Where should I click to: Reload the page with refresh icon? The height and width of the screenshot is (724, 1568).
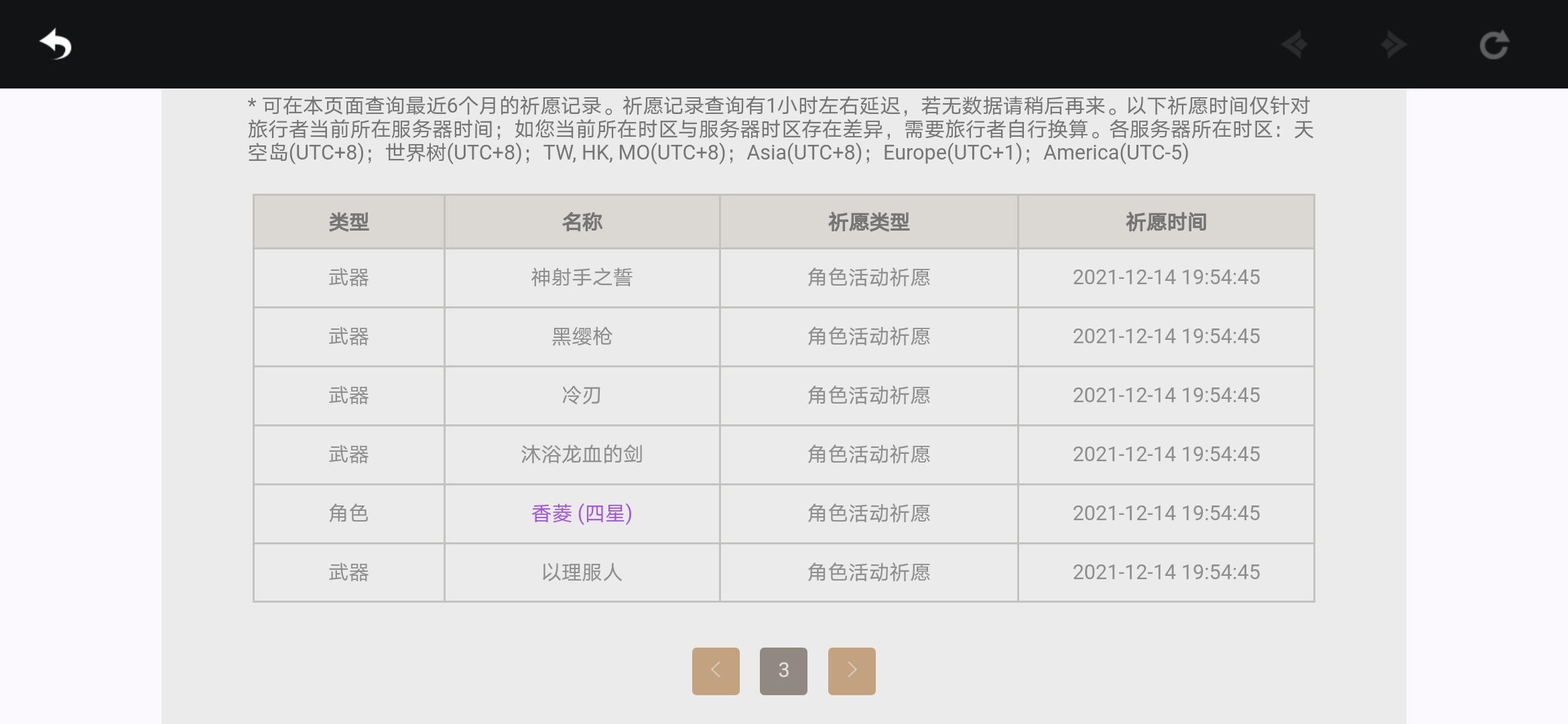(1494, 45)
